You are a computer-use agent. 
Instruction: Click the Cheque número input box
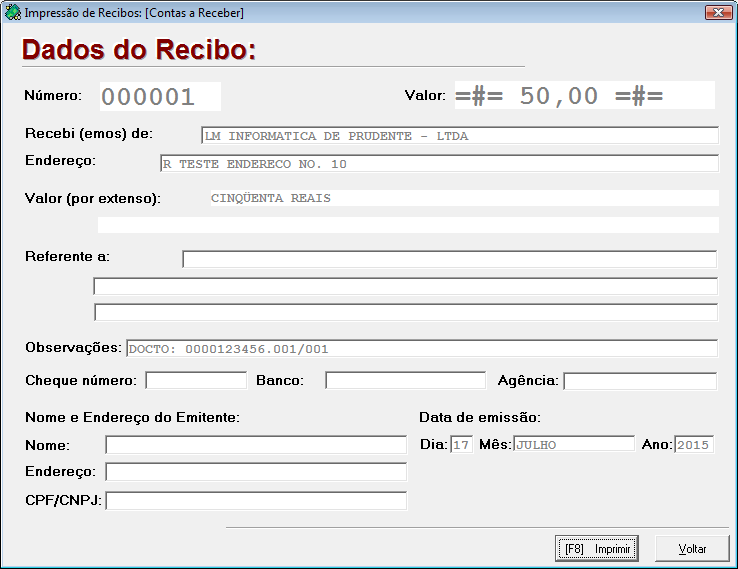196,381
